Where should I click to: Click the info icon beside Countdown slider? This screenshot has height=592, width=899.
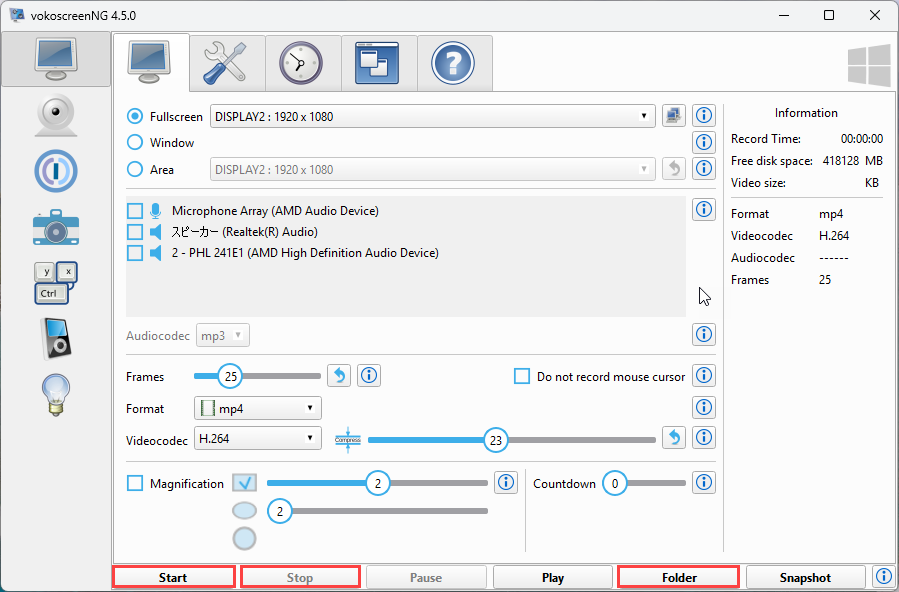tap(703, 483)
